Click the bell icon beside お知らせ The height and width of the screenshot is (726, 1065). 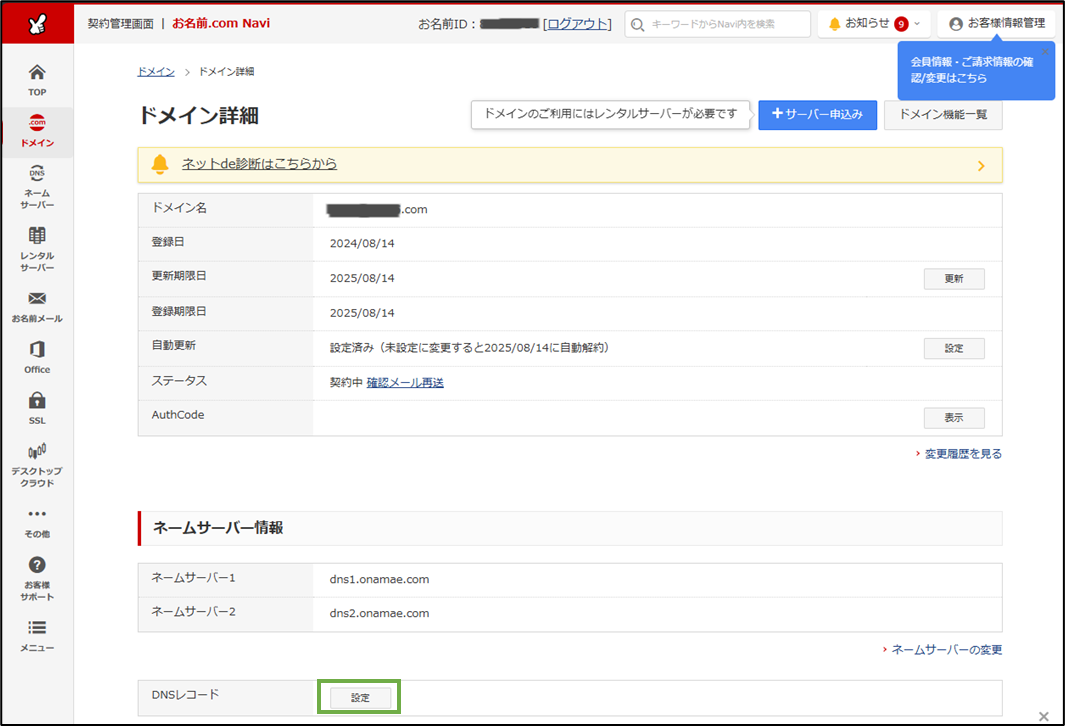click(835, 24)
